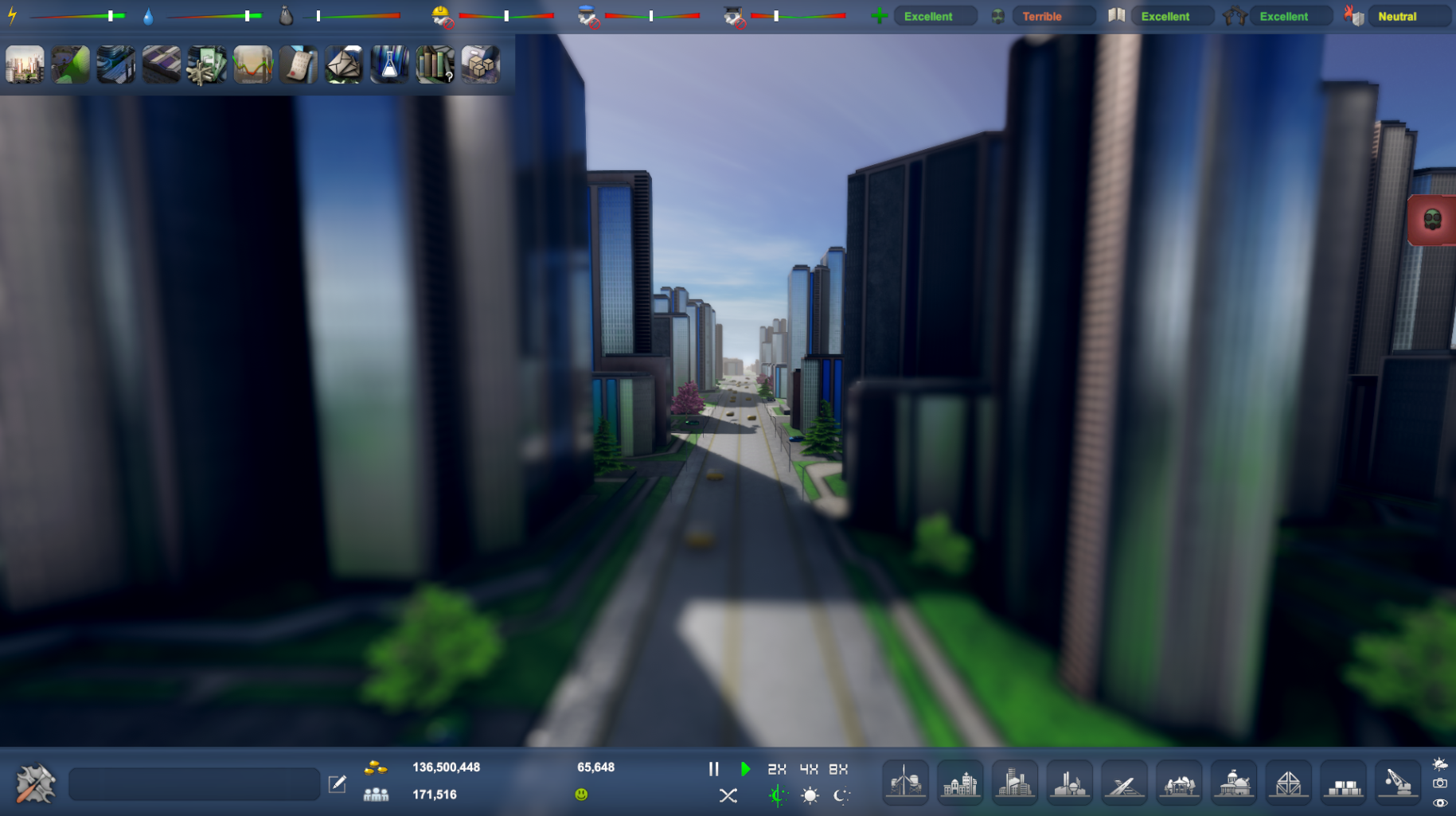The image size is (1456, 816).
Task: Click the garbage level slider
Action: pyautogui.click(x=352, y=16)
